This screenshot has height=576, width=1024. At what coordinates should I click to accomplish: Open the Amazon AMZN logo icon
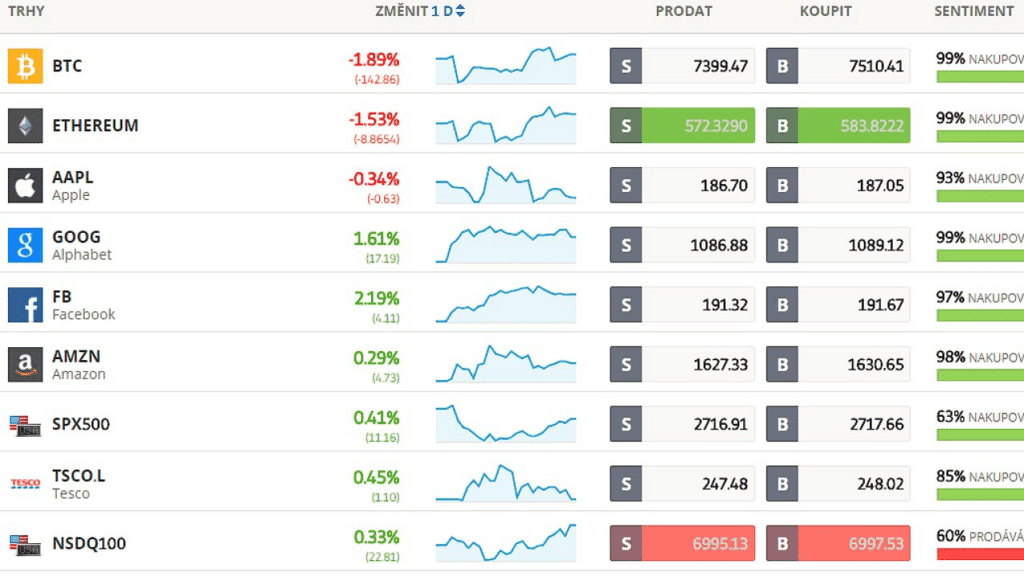click(x=25, y=365)
